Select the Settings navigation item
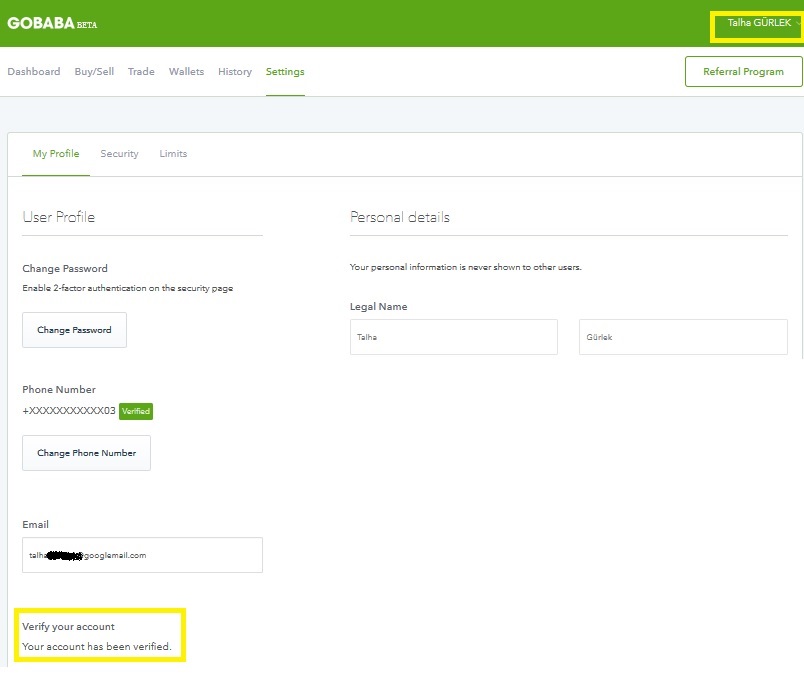804x678 pixels. click(x=285, y=71)
